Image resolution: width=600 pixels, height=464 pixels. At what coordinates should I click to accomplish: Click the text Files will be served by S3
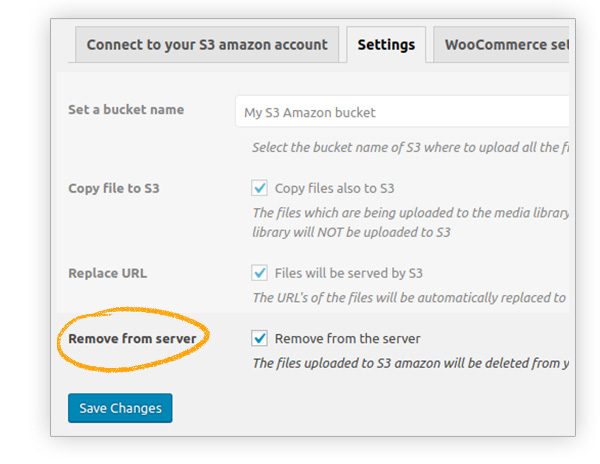pos(349,273)
